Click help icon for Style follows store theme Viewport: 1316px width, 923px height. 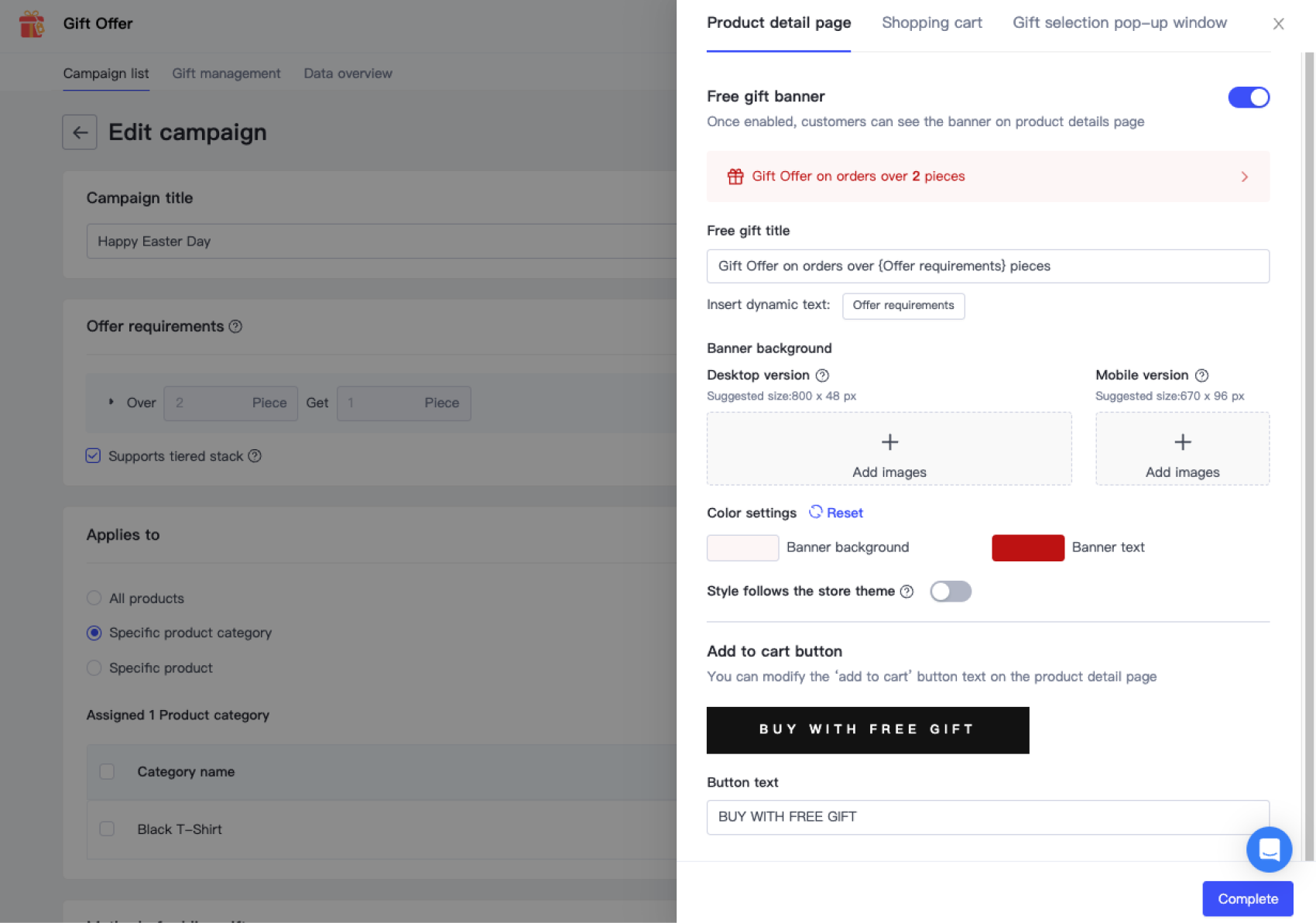tap(906, 592)
